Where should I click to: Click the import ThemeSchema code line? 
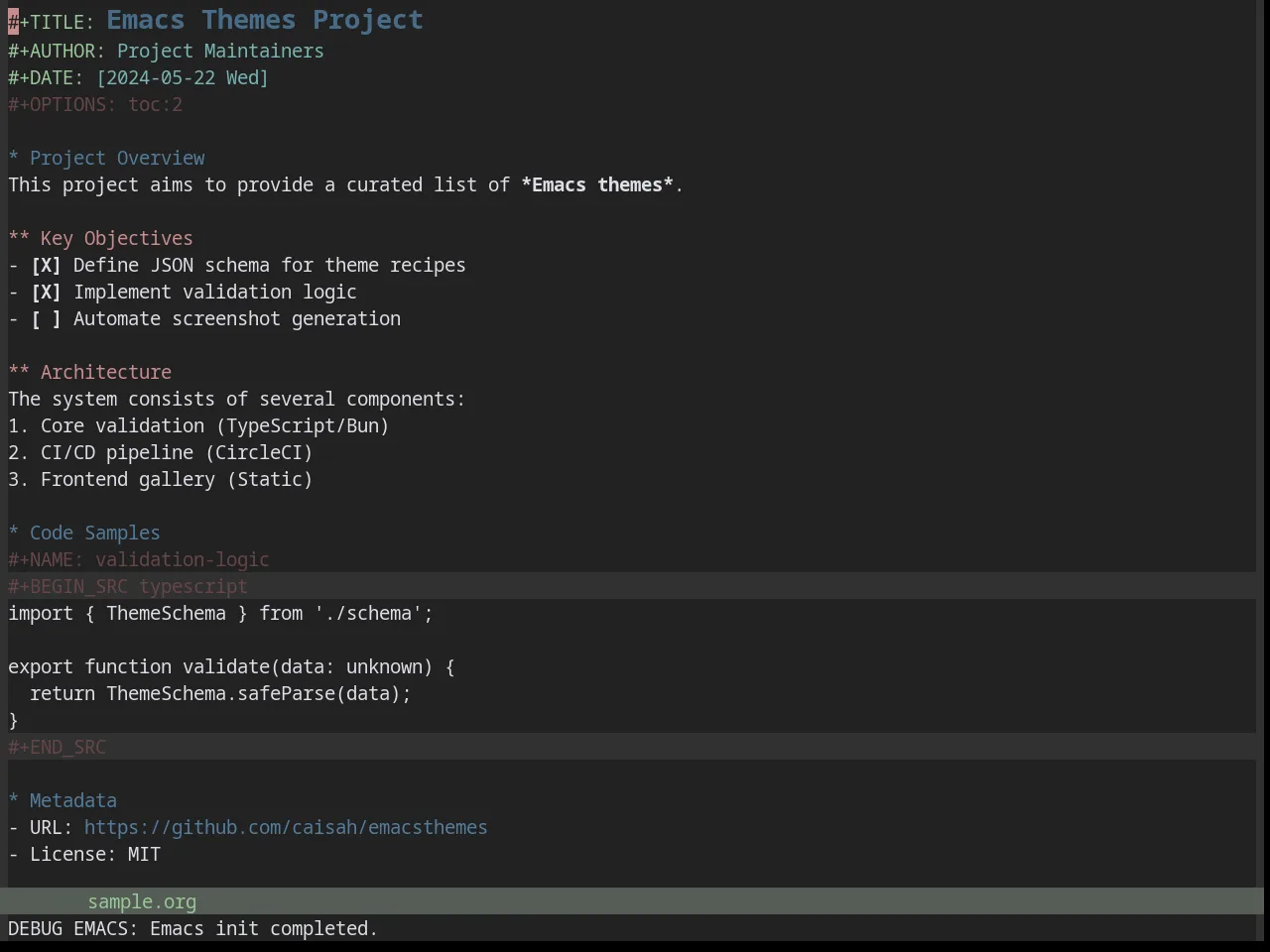(221, 613)
